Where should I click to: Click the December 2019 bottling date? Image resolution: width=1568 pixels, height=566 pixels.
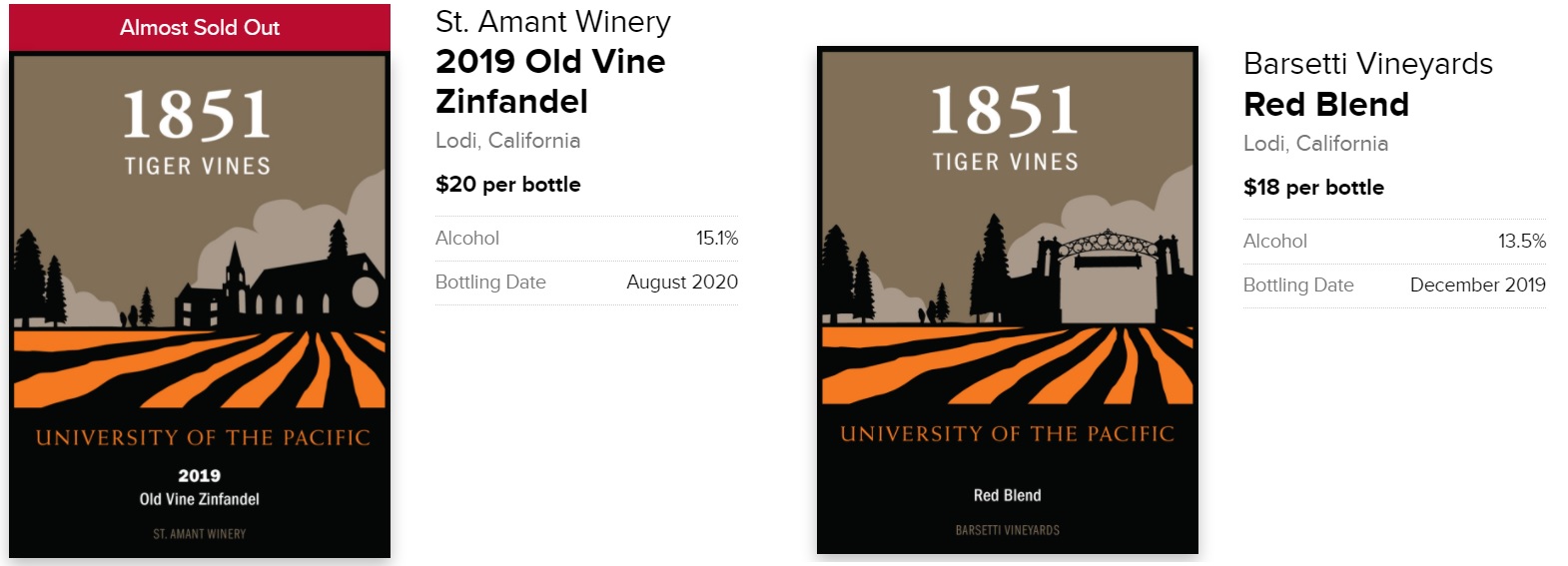[x=1476, y=285]
